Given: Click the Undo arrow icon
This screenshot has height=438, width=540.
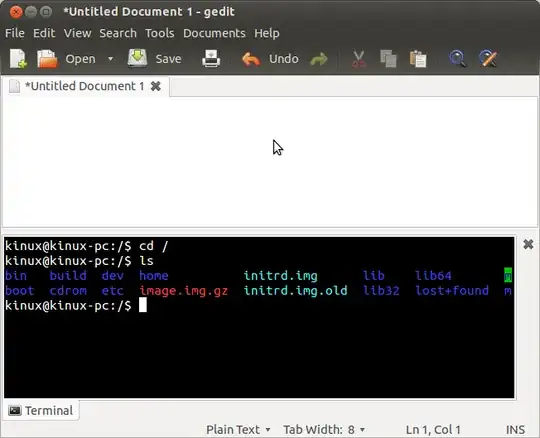Looking at the screenshot, I should coord(251,59).
